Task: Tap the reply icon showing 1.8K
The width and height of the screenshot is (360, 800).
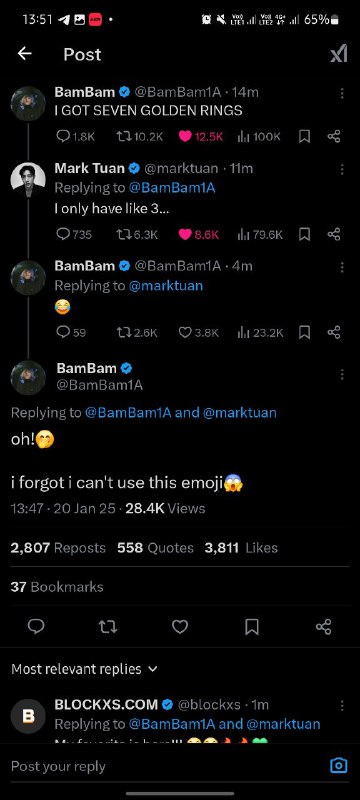Action: tap(75, 136)
